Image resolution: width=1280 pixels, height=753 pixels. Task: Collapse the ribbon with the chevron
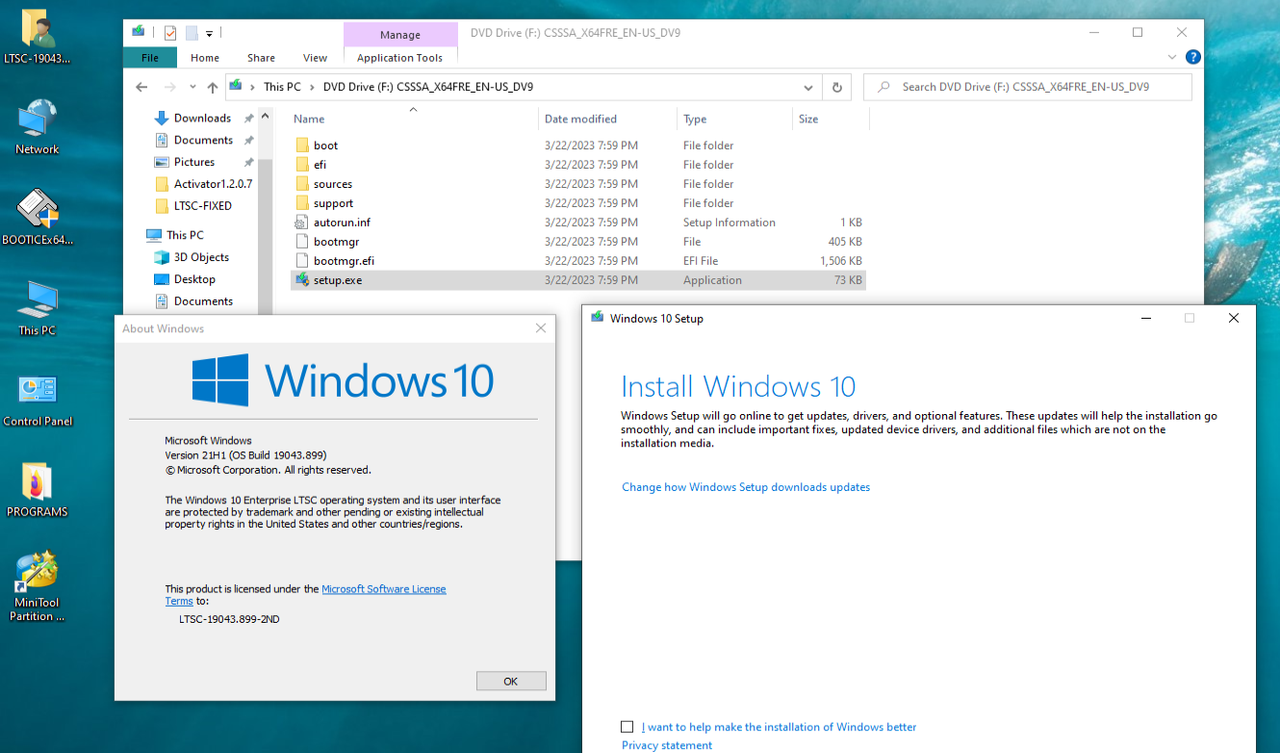(1174, 57)
